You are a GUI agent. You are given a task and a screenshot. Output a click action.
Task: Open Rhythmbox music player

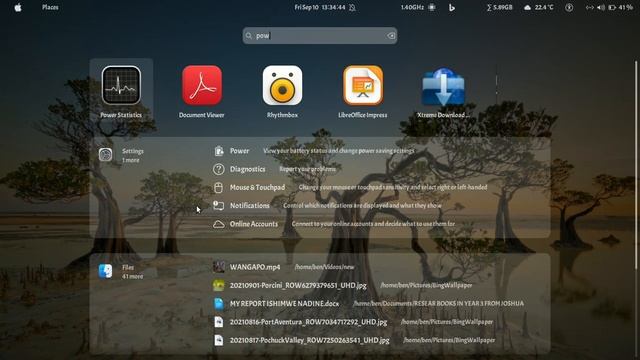point(282,92)
